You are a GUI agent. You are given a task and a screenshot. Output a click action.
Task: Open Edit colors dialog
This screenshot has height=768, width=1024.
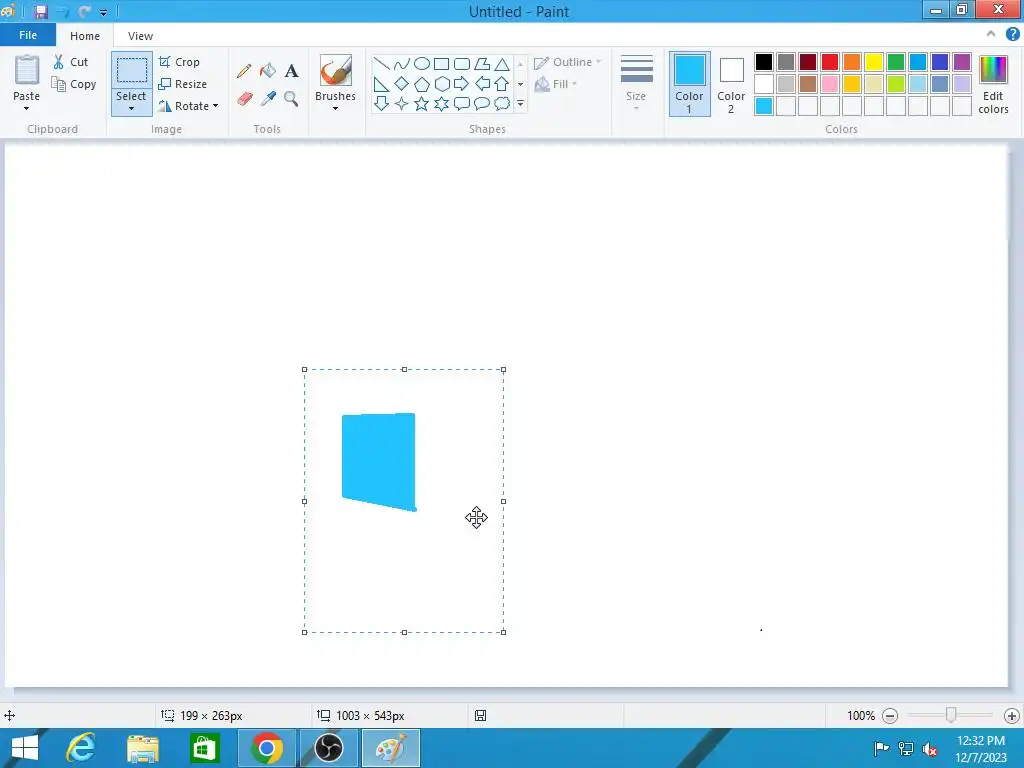tap(993, 84)
